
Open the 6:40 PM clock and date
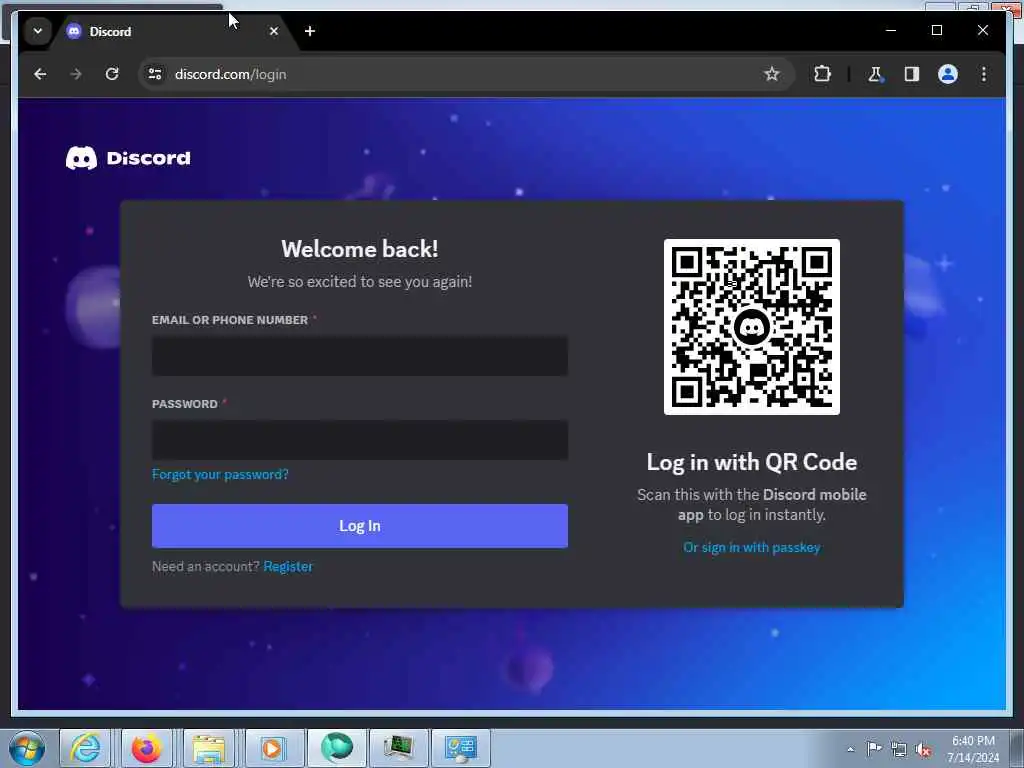pyautogui.click(x=973, y=749)
